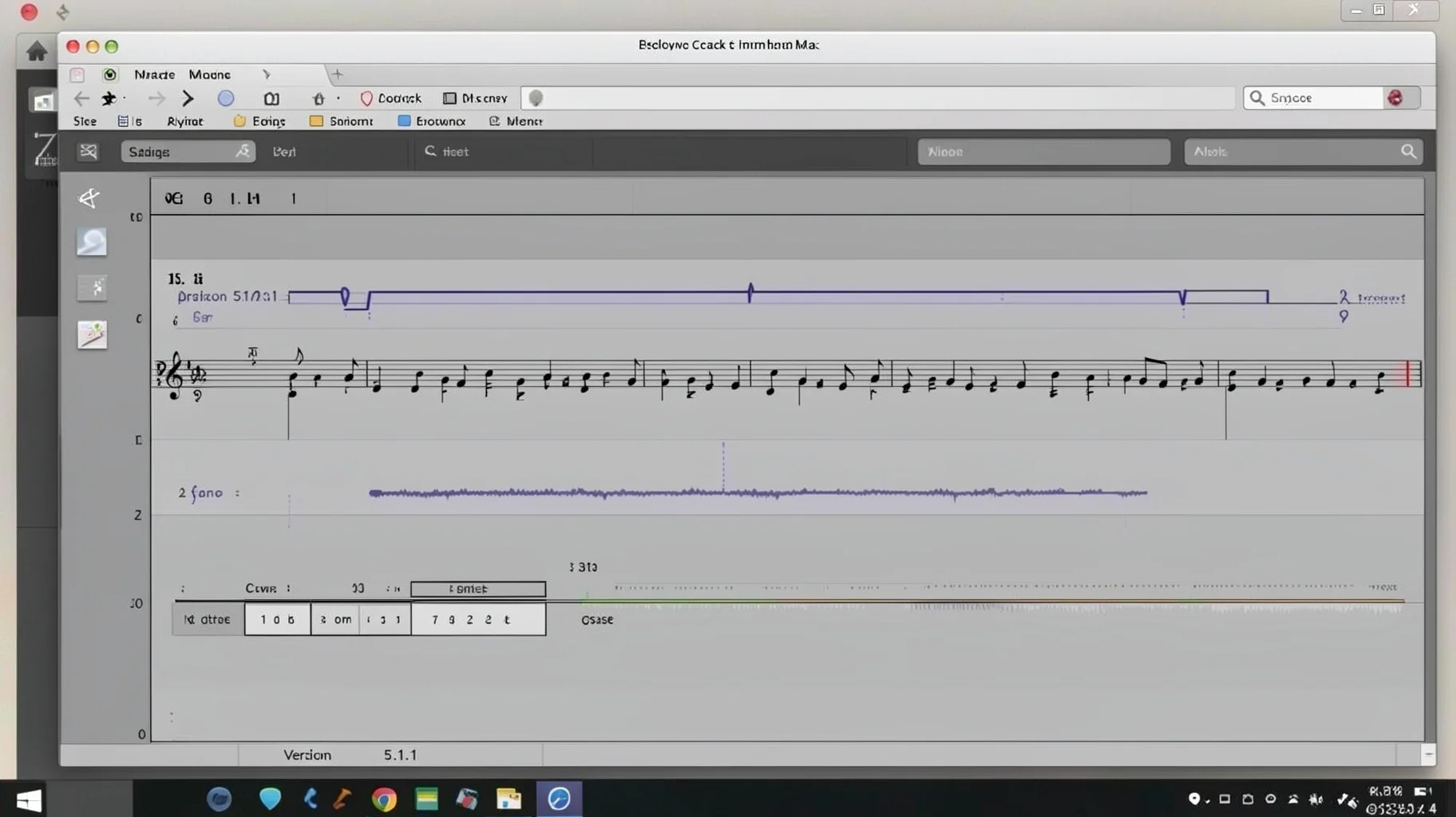Viewport: 1456px width, 817px height.
Task: Click the scroll button at the status bar's right end
Action: click(1428, 754)
